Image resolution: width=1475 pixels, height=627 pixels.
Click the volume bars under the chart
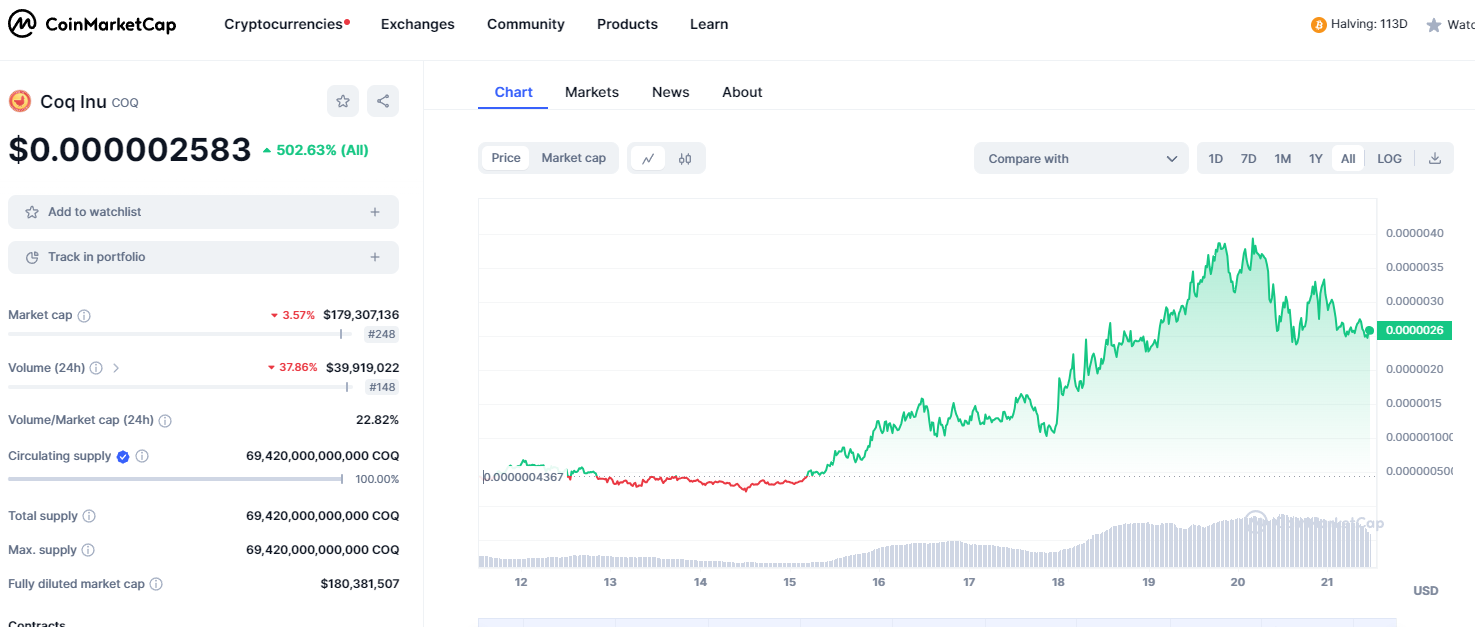pyautogui.click(x=926, y=544)
